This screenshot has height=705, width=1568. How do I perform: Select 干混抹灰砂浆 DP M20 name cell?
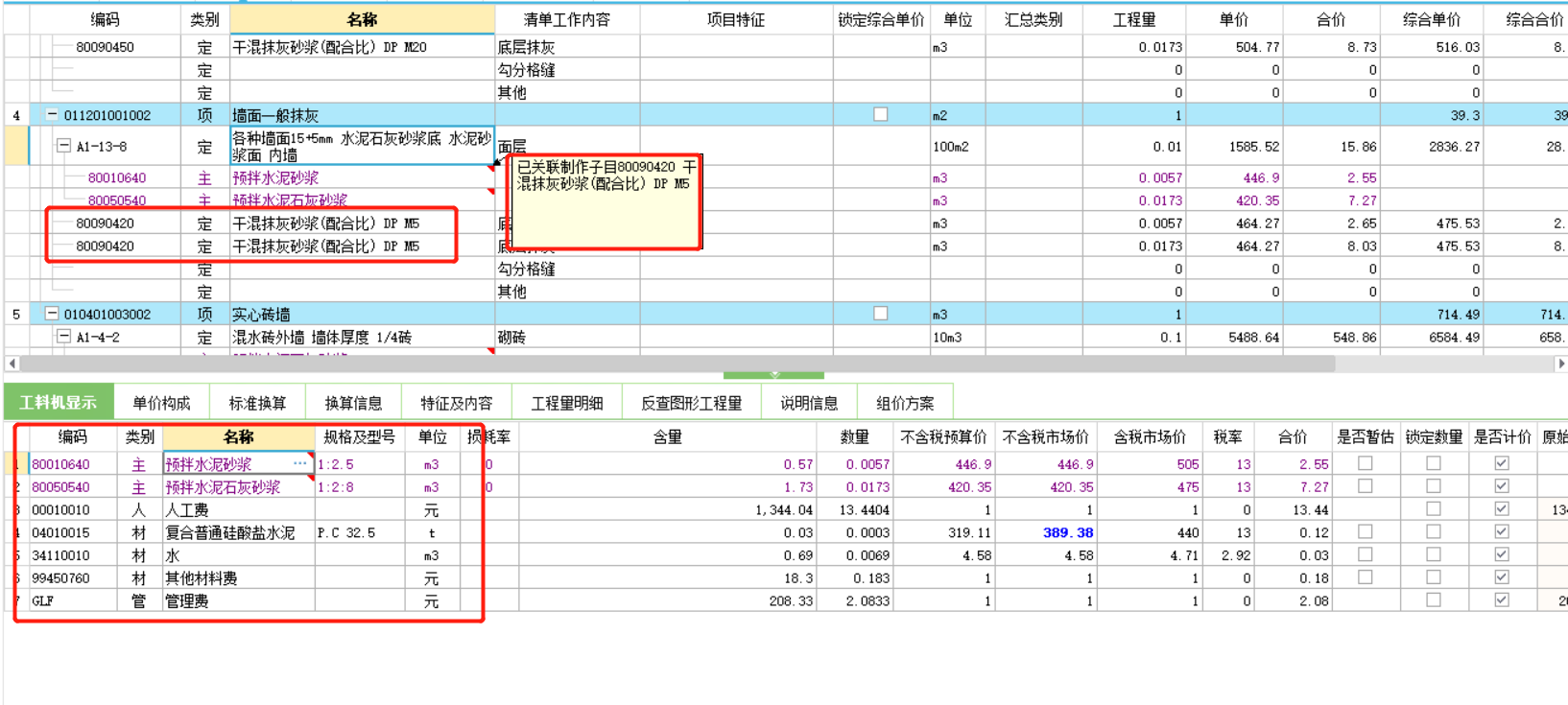(x=362, y=47)
